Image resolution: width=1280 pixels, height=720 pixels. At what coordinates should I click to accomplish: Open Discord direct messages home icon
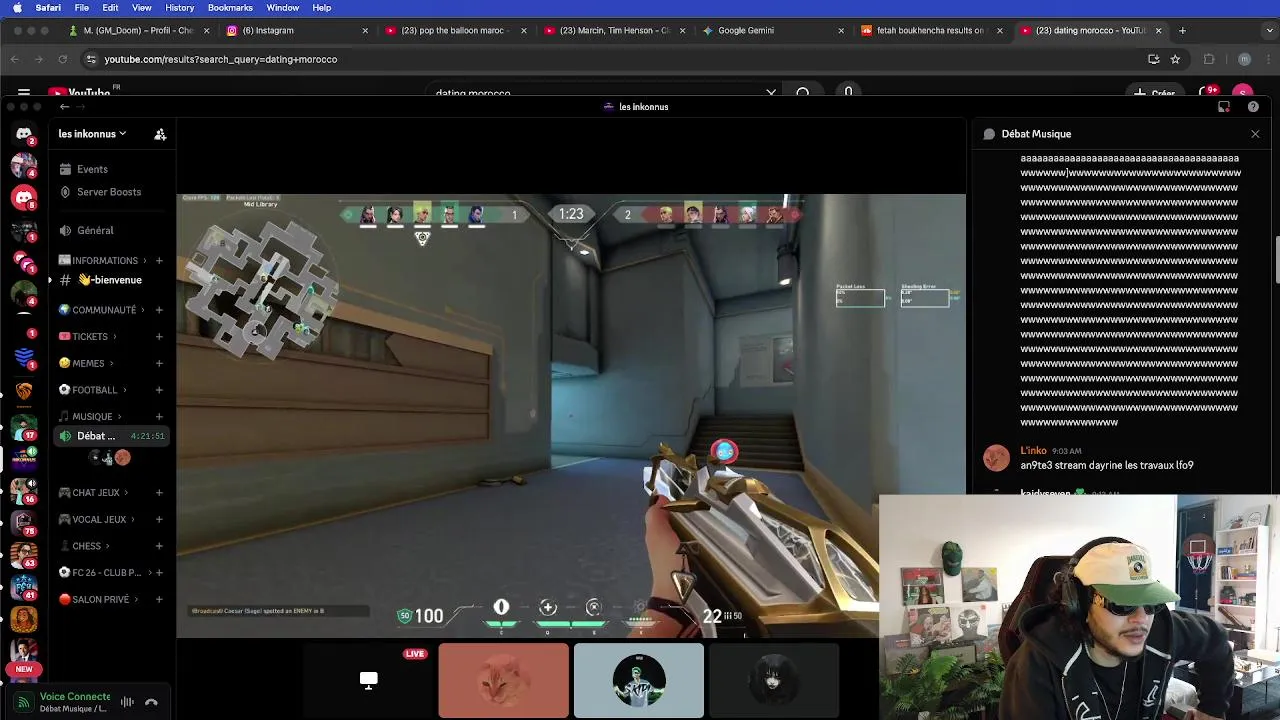24,133
